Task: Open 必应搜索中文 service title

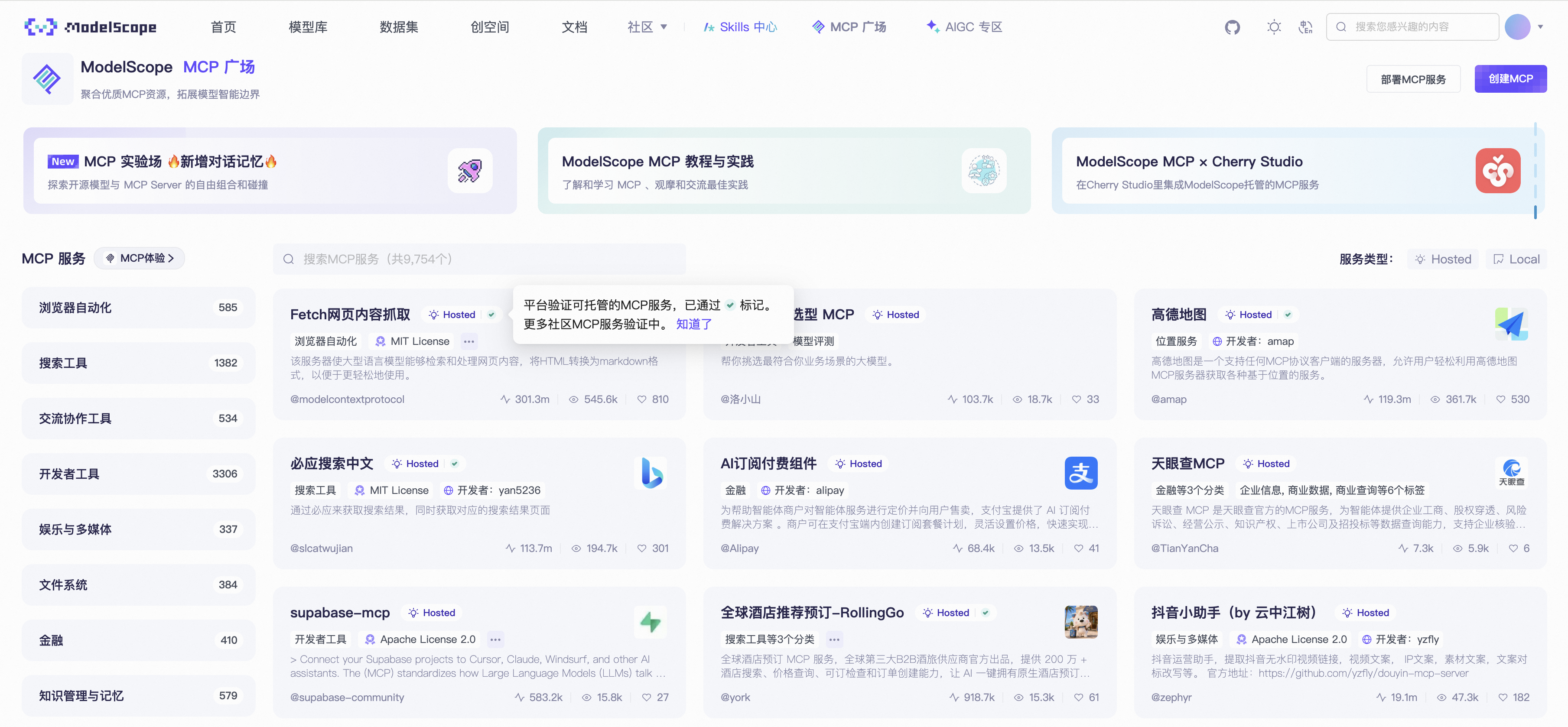Action: coord(332,464)
